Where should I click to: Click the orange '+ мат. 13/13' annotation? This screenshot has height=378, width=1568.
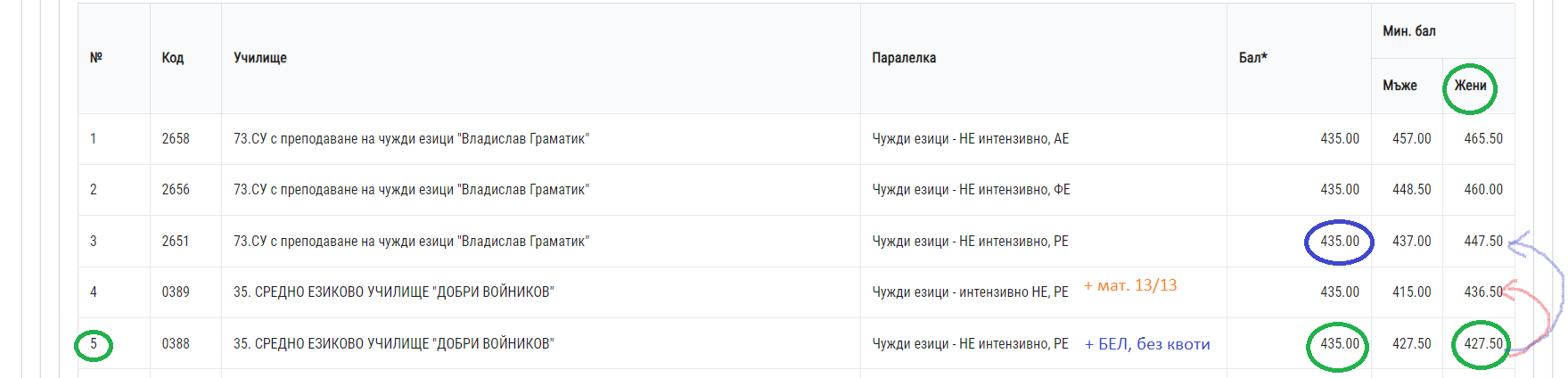pos(1130,285)
